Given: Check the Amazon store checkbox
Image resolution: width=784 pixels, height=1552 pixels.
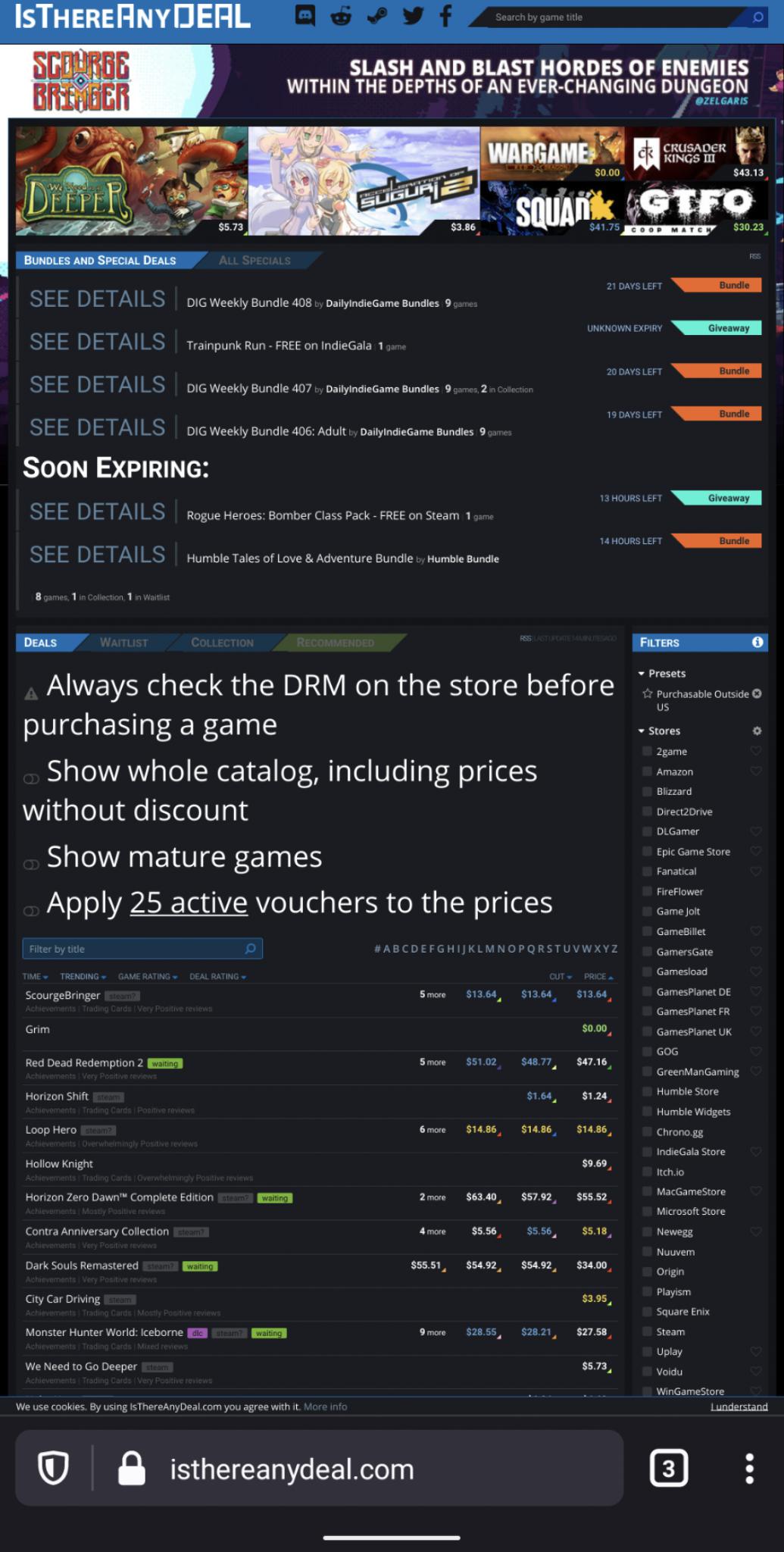Looking at the screenshot, I should (x=647, y=771).
